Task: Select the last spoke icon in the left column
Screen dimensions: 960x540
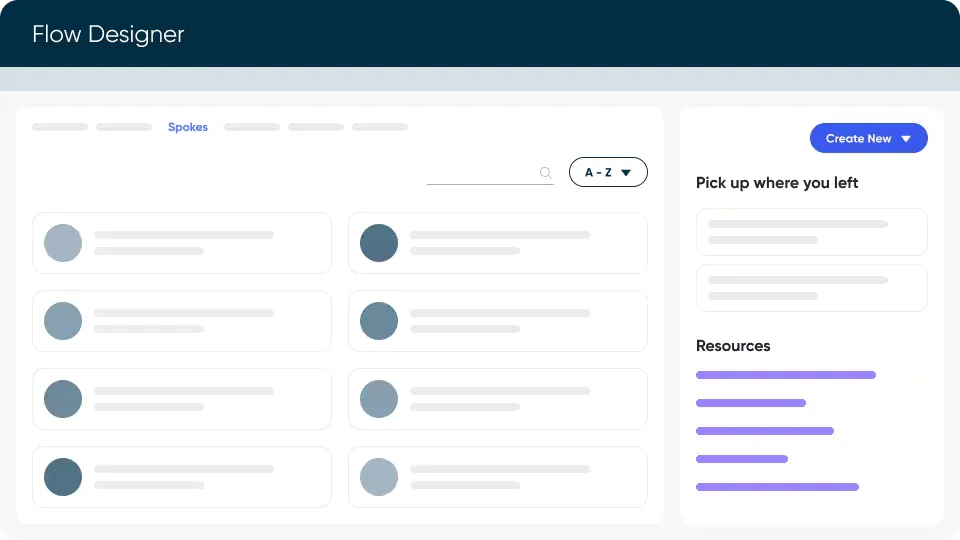Action: tap(63, 477)
